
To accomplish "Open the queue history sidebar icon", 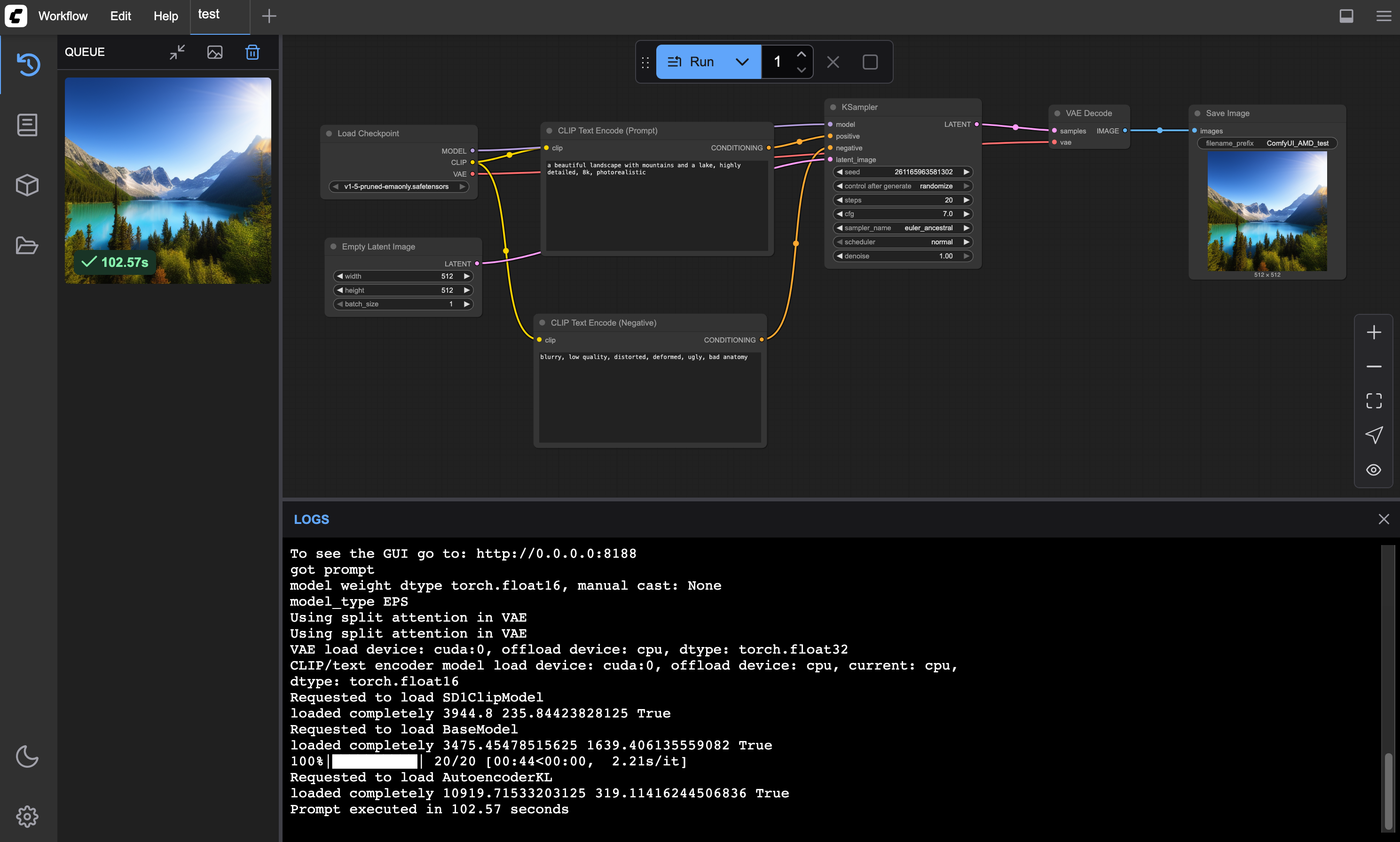I will pos(27,64).
